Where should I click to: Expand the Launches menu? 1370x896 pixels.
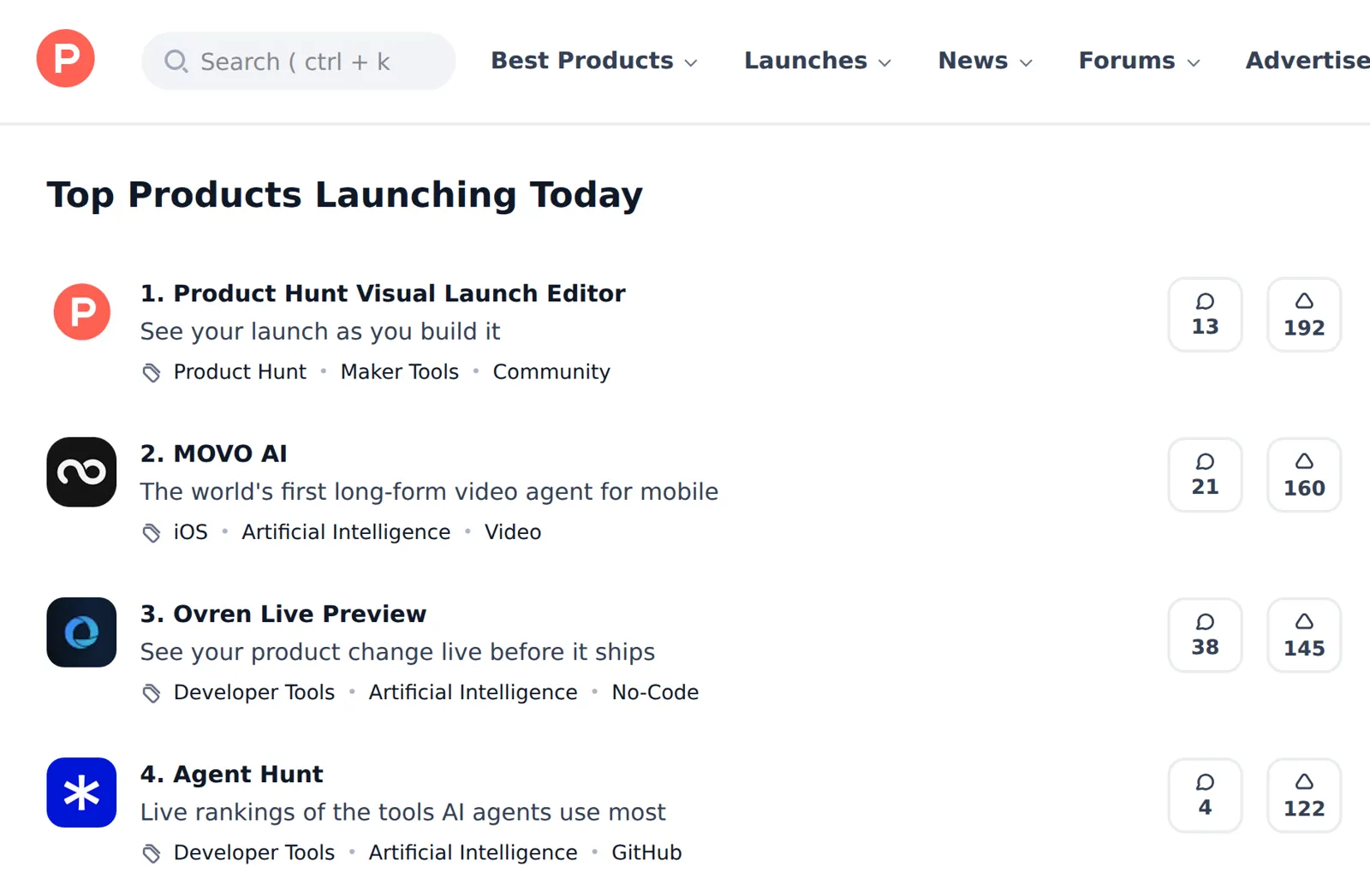(x=818, y=61)
